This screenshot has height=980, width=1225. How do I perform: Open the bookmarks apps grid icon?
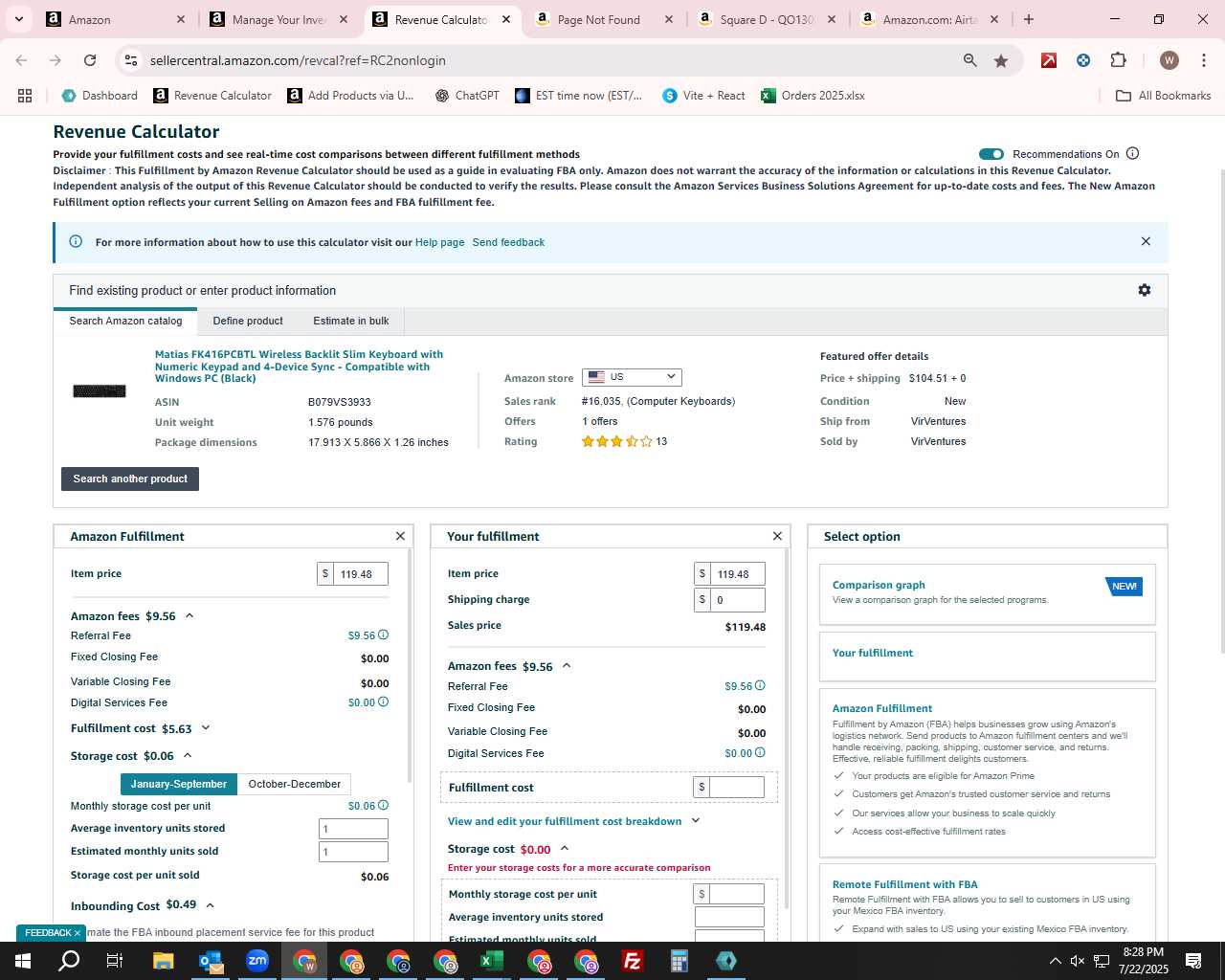coord(25,96)
